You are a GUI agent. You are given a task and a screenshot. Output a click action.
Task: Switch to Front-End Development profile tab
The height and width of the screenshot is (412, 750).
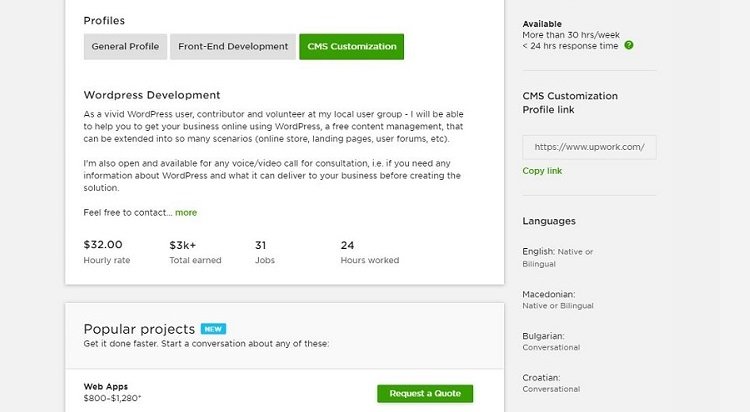click(233, 46)
